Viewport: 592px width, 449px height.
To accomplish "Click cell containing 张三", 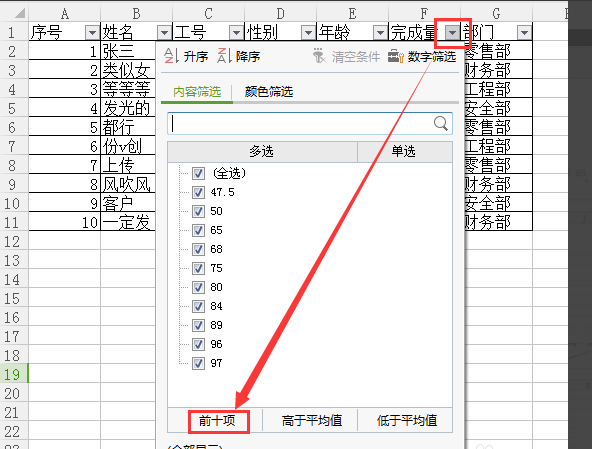I will [128, 51].
